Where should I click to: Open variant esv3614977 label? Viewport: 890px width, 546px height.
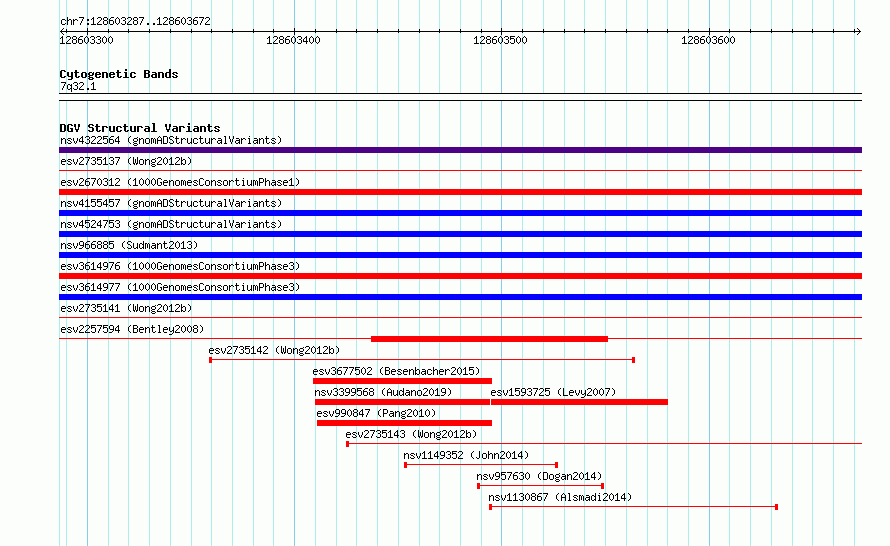coord(180,287)
